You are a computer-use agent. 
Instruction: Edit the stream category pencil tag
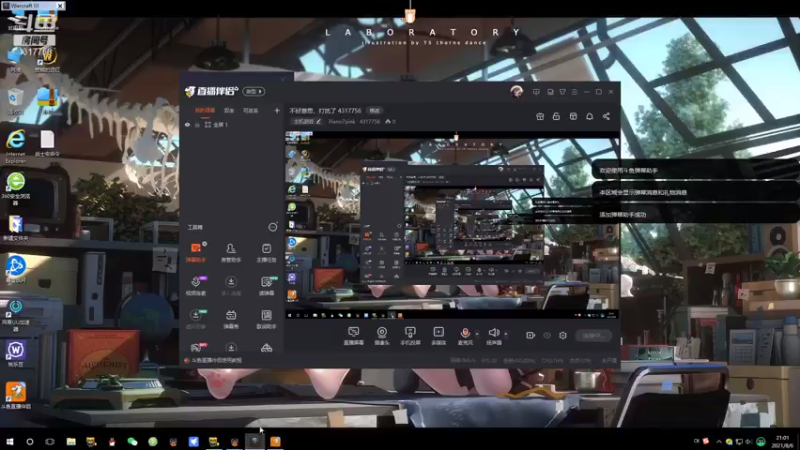coord(307,121)
